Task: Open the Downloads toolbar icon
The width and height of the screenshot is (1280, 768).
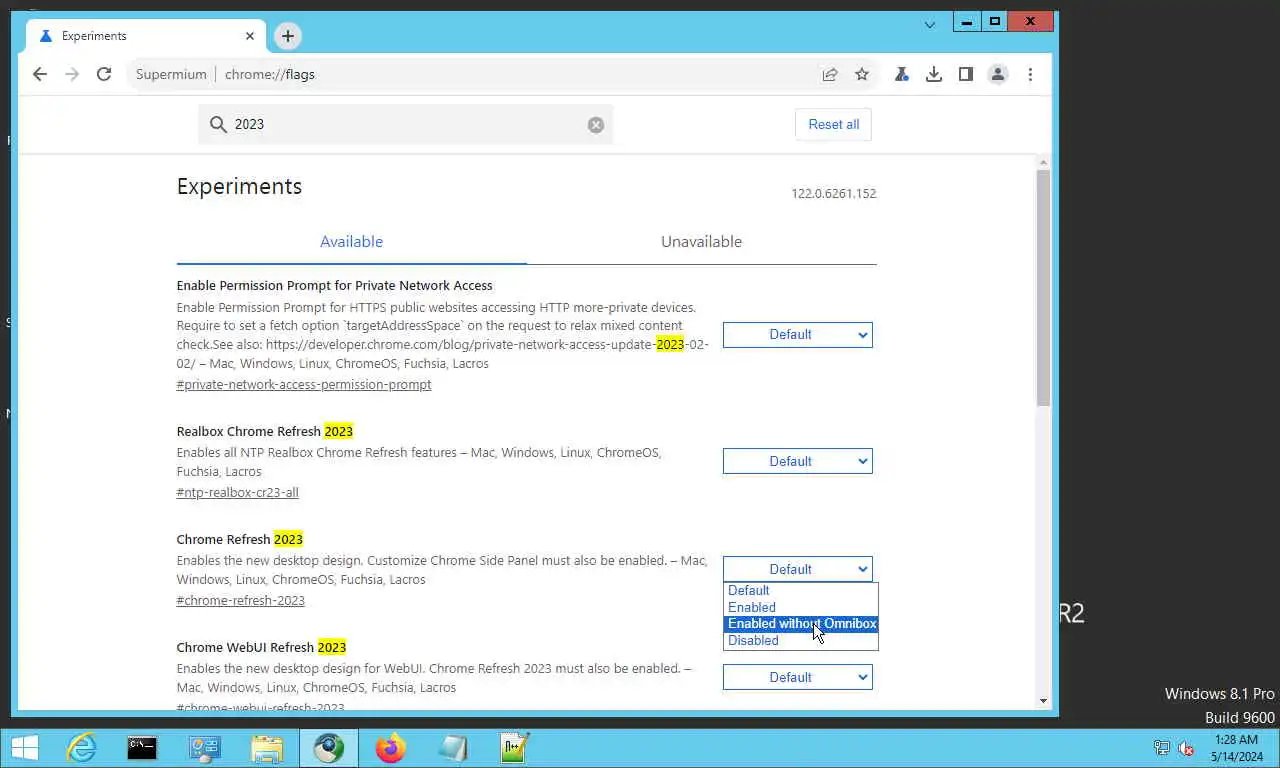Action: [934, 74]
